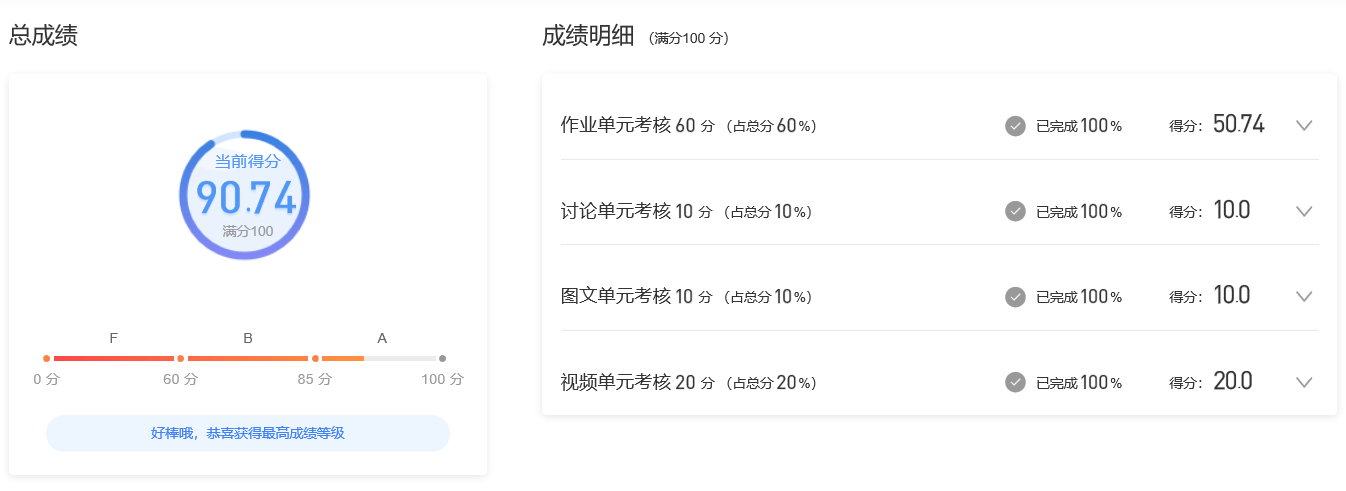Viewport: 1346px width, 491px height.
Task: Expand the 作业单元考核 score details
Action: (x=1303, y=126)
